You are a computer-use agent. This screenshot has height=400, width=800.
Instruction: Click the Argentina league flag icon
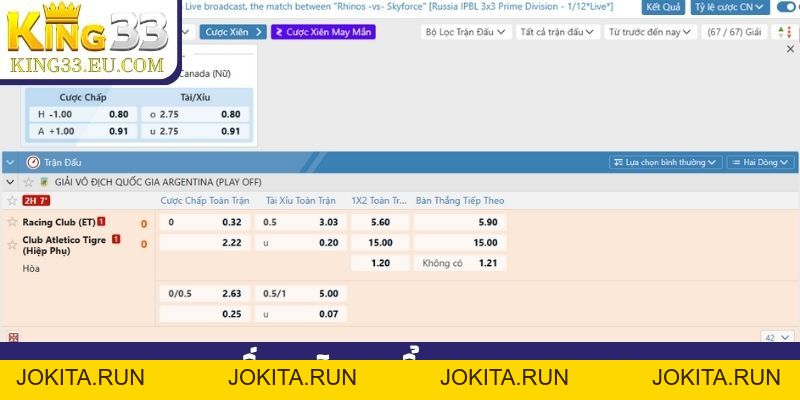(44, 182)
